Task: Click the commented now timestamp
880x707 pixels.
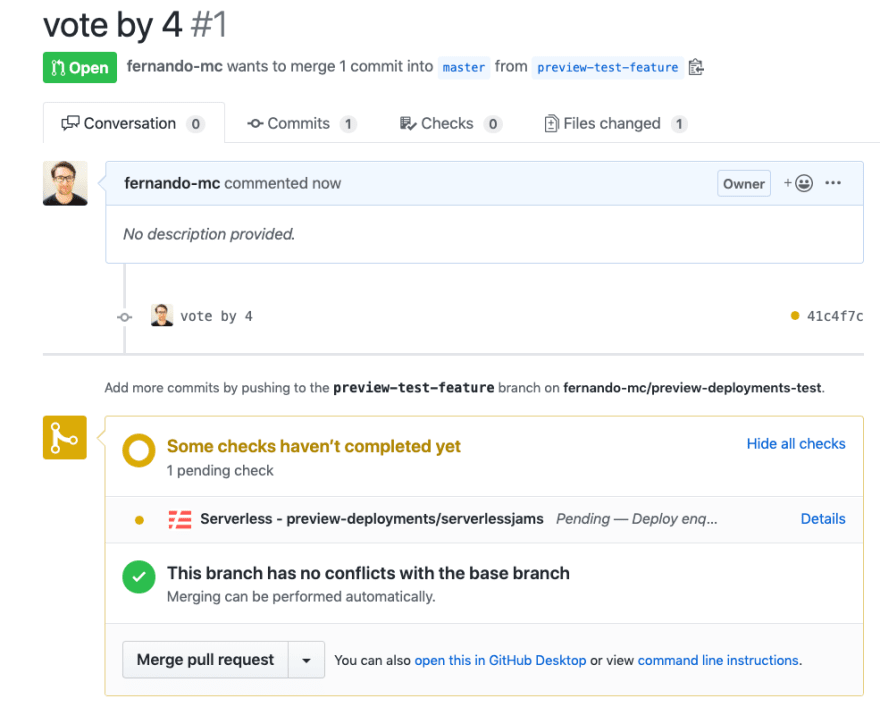Action: [282, 183]
